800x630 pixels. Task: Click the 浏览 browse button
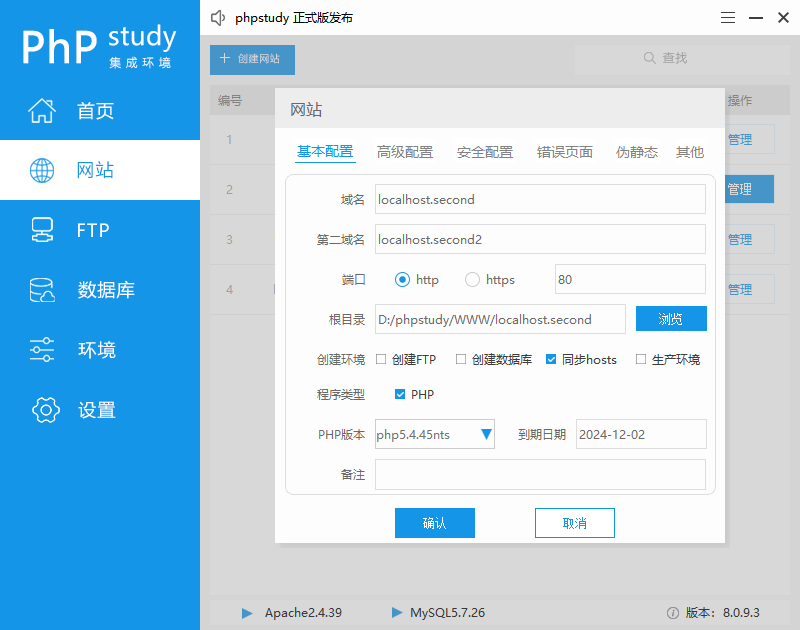(x=671, y=318)
